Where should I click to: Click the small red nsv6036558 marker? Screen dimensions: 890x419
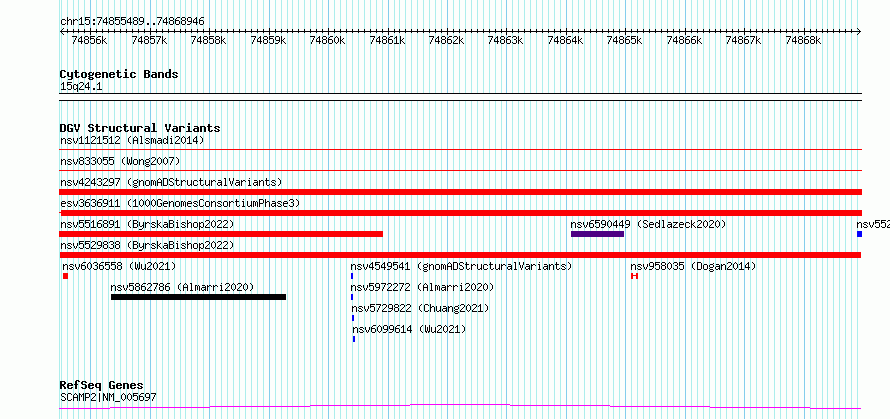pyautogui.click(x=65, y=276)
